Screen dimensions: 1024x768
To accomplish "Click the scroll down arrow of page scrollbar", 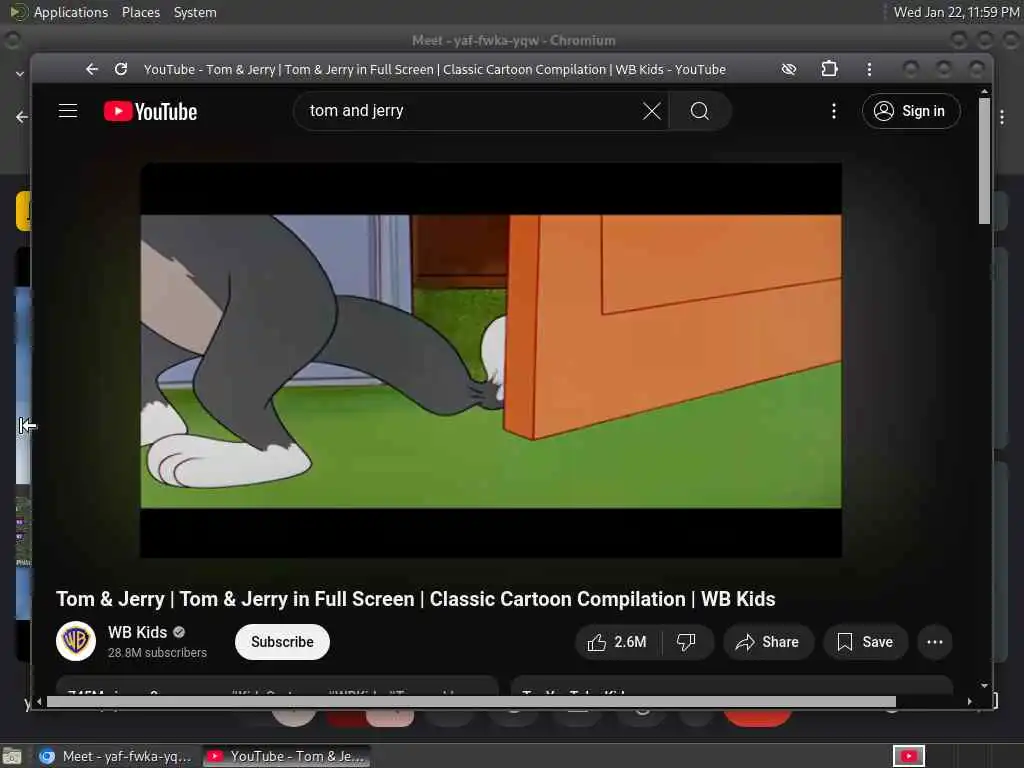I will pyautogui.click(x=984, y=686).
